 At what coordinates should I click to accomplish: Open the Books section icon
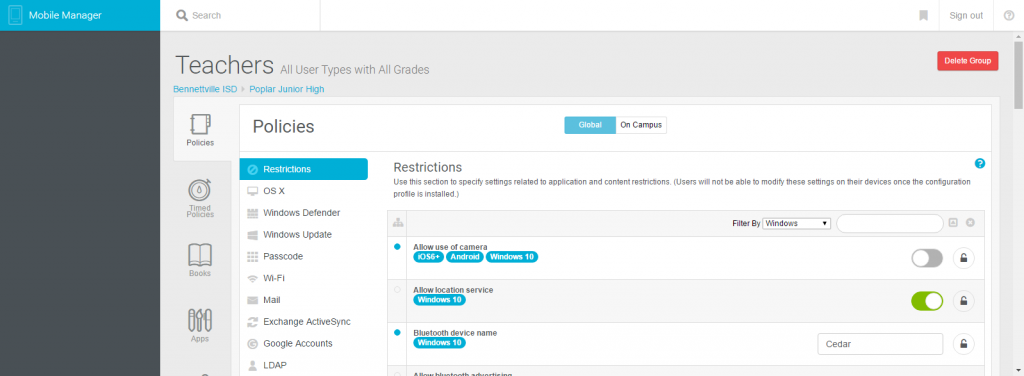coord(200,254)
